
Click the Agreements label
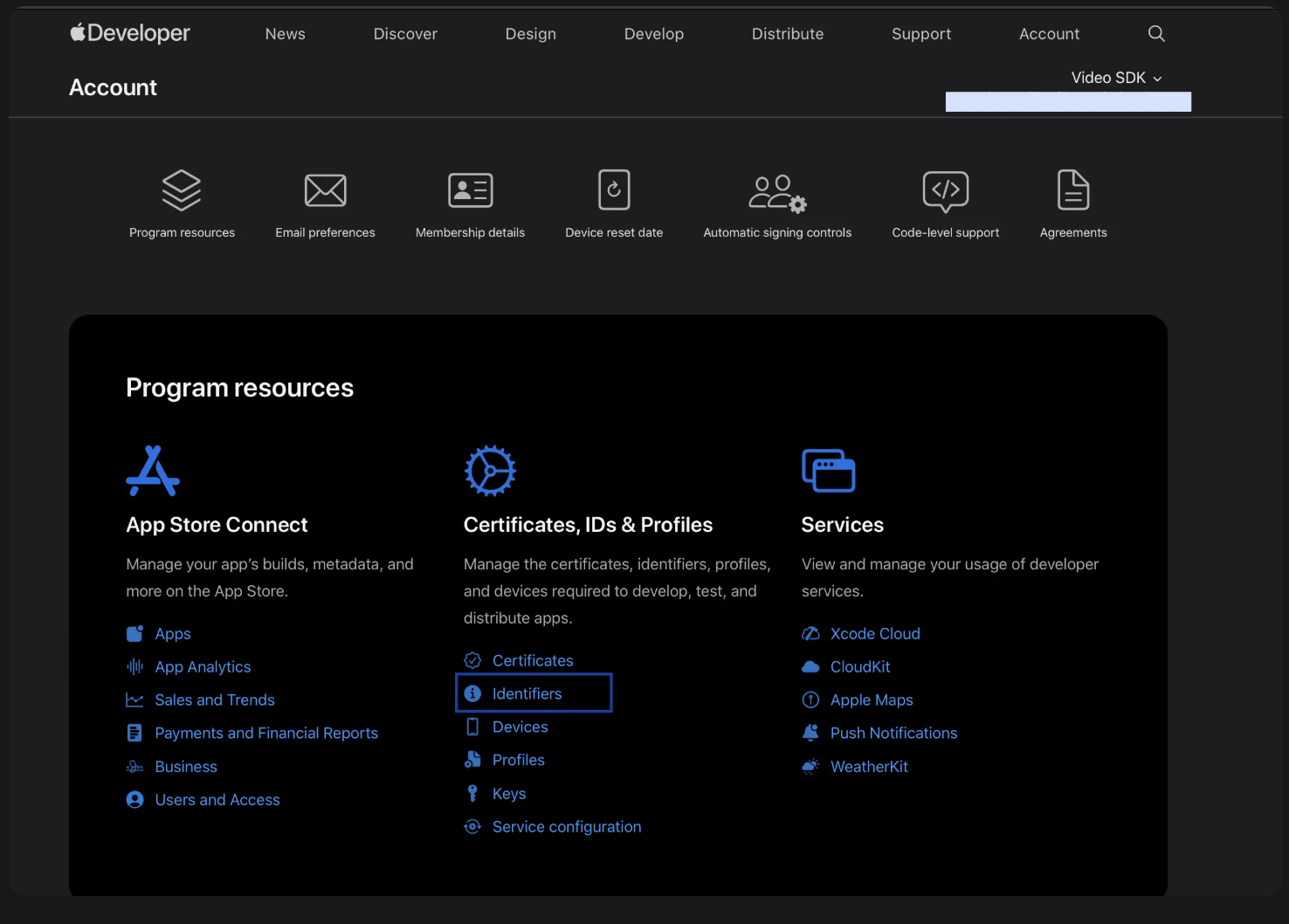coord(1073,232)
